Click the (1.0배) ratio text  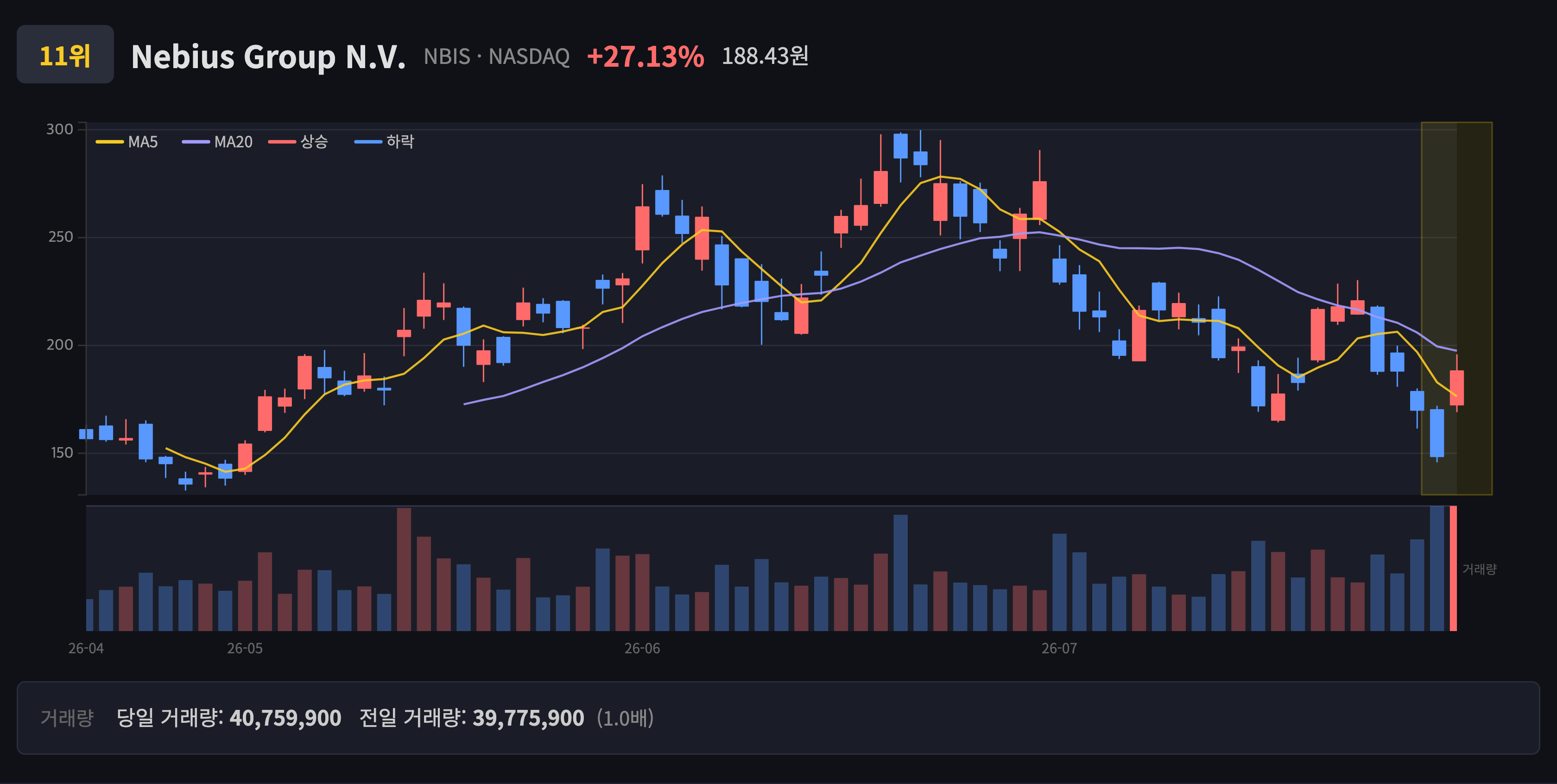tap(625, 718)
